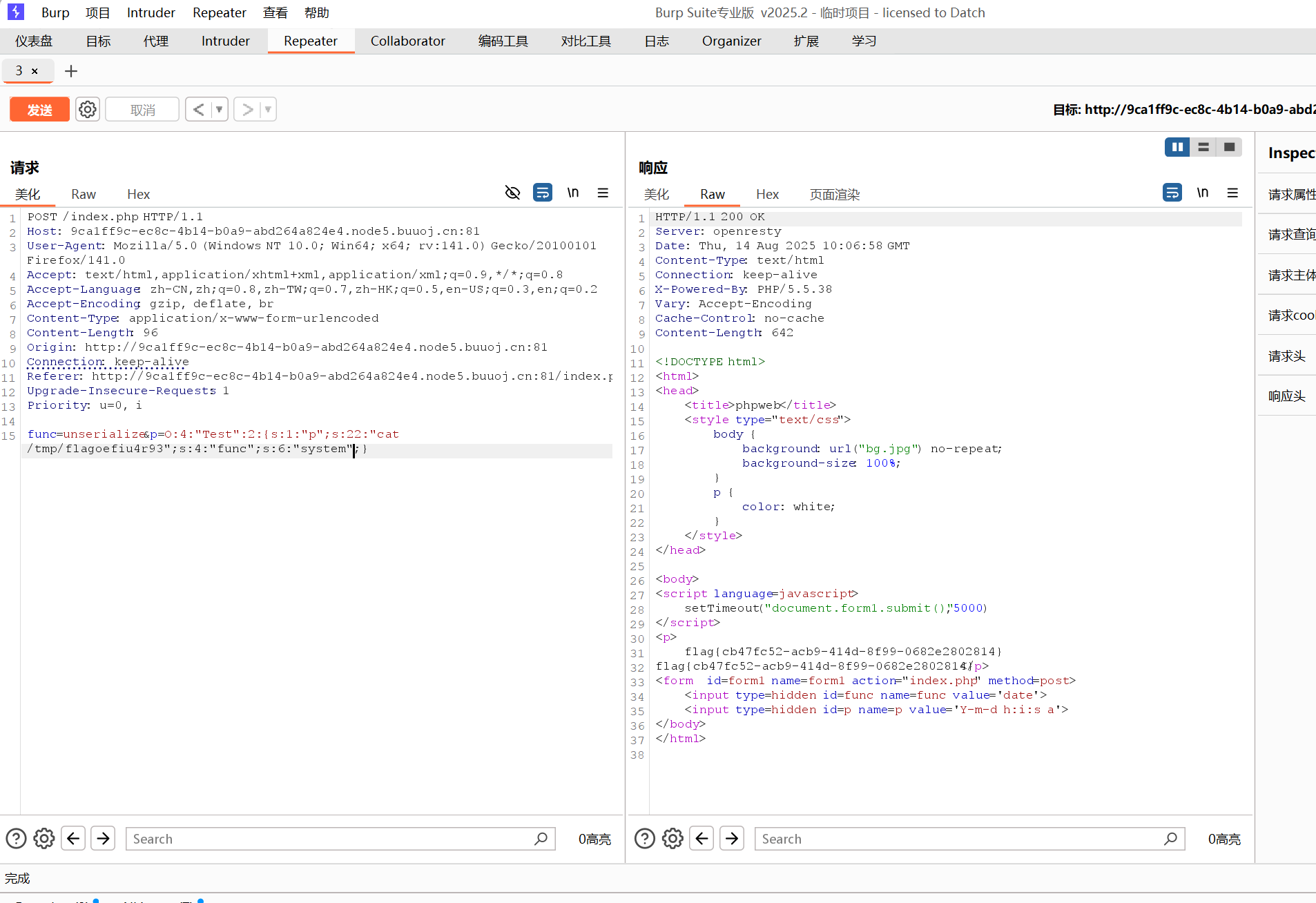
Task: Jump to next match in request search
Action: pos(103,839)
